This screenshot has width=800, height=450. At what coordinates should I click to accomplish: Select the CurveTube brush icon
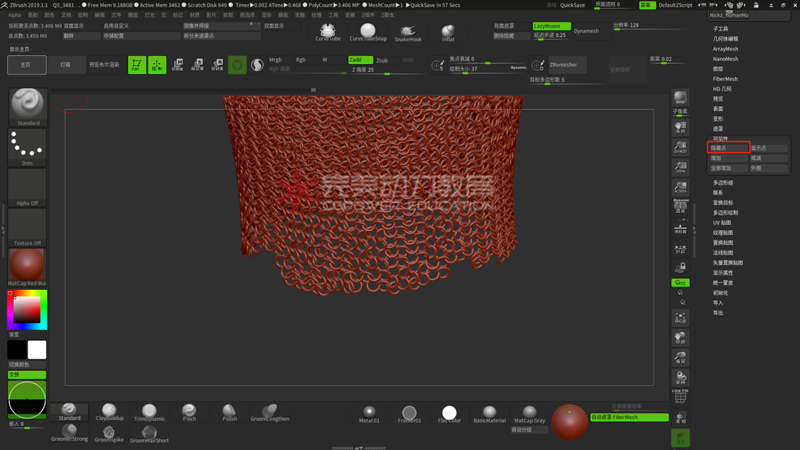tap(327, 31)
